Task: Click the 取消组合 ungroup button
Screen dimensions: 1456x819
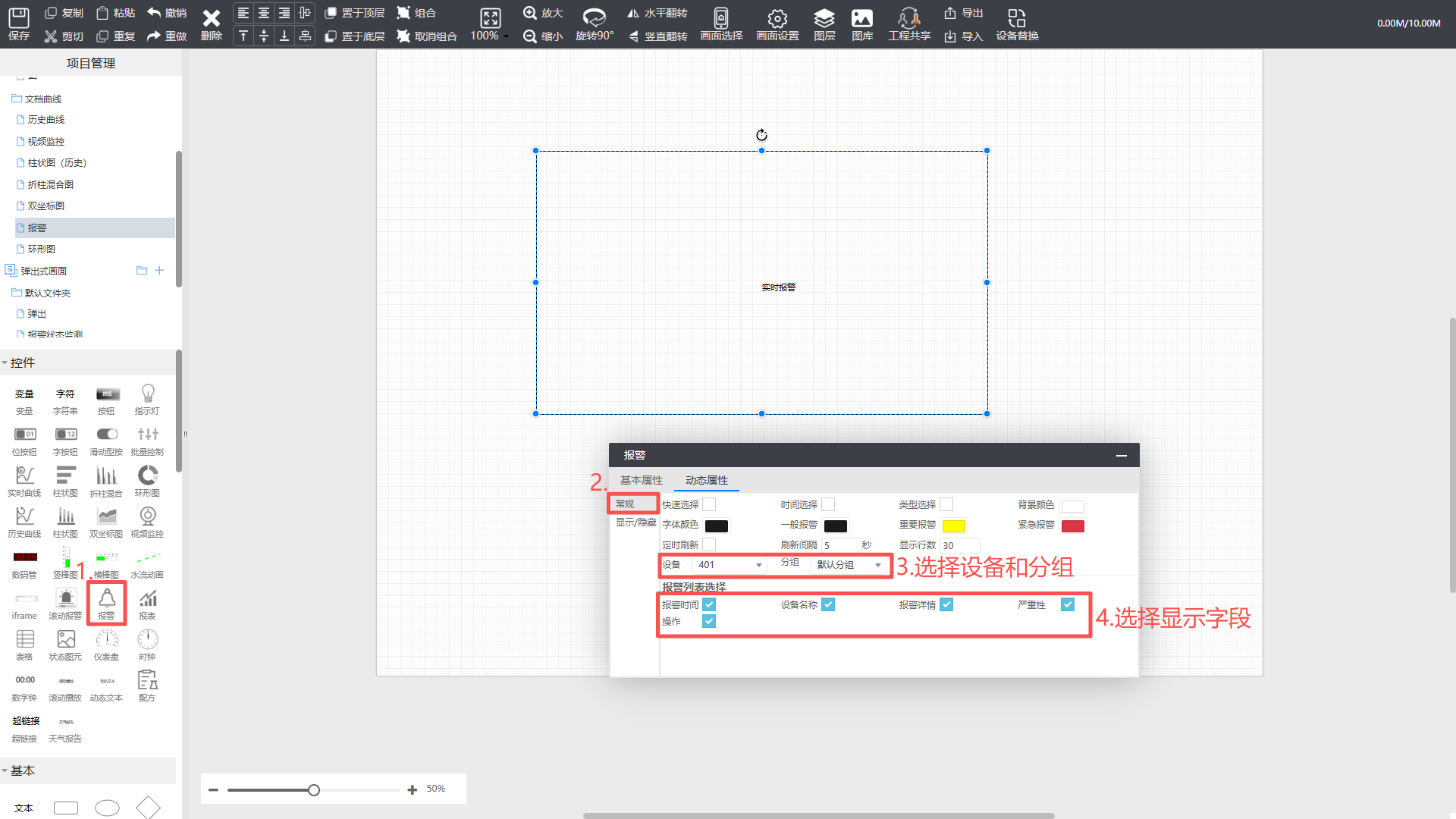Action: tap(427, 36)
